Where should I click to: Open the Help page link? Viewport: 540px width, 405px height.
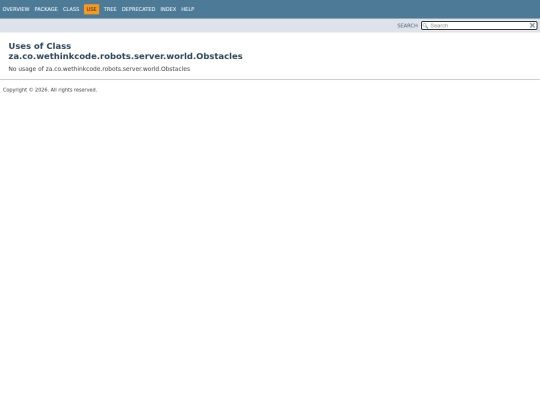pyautogui.click(x=188, y=9)
